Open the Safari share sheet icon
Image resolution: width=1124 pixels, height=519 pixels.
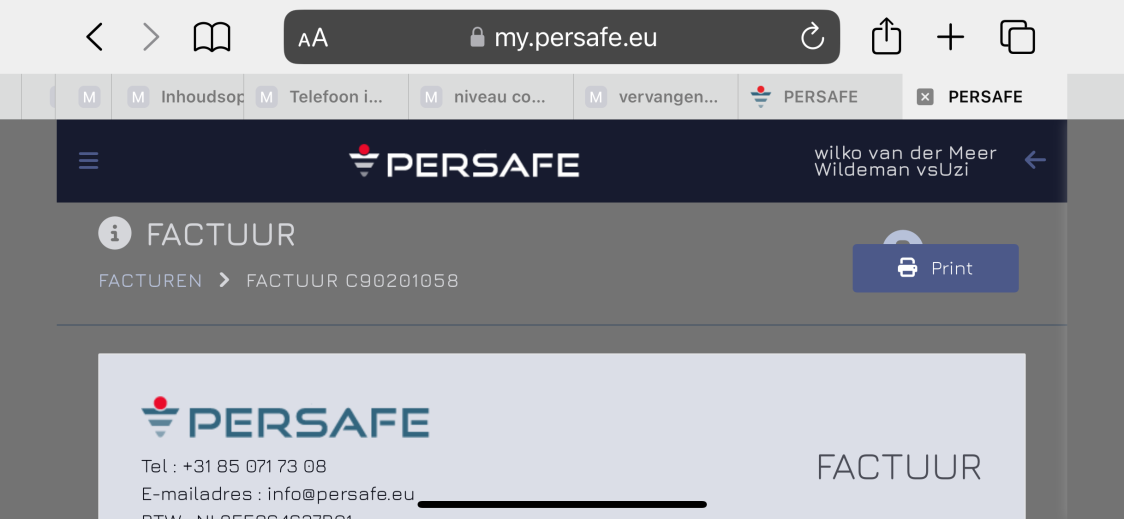[886, 38]
